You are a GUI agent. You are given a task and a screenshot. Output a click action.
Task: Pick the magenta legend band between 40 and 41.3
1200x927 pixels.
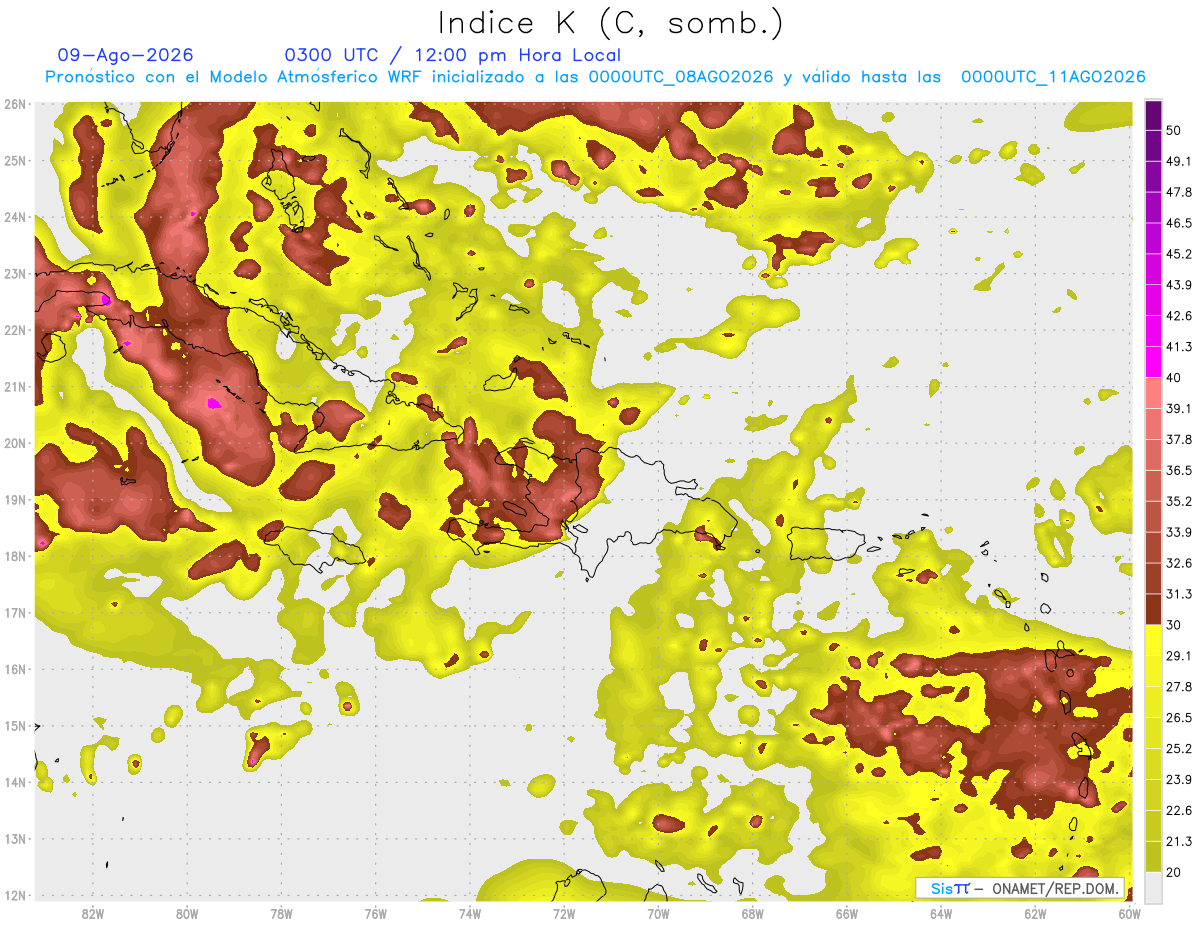[1153, 362]
